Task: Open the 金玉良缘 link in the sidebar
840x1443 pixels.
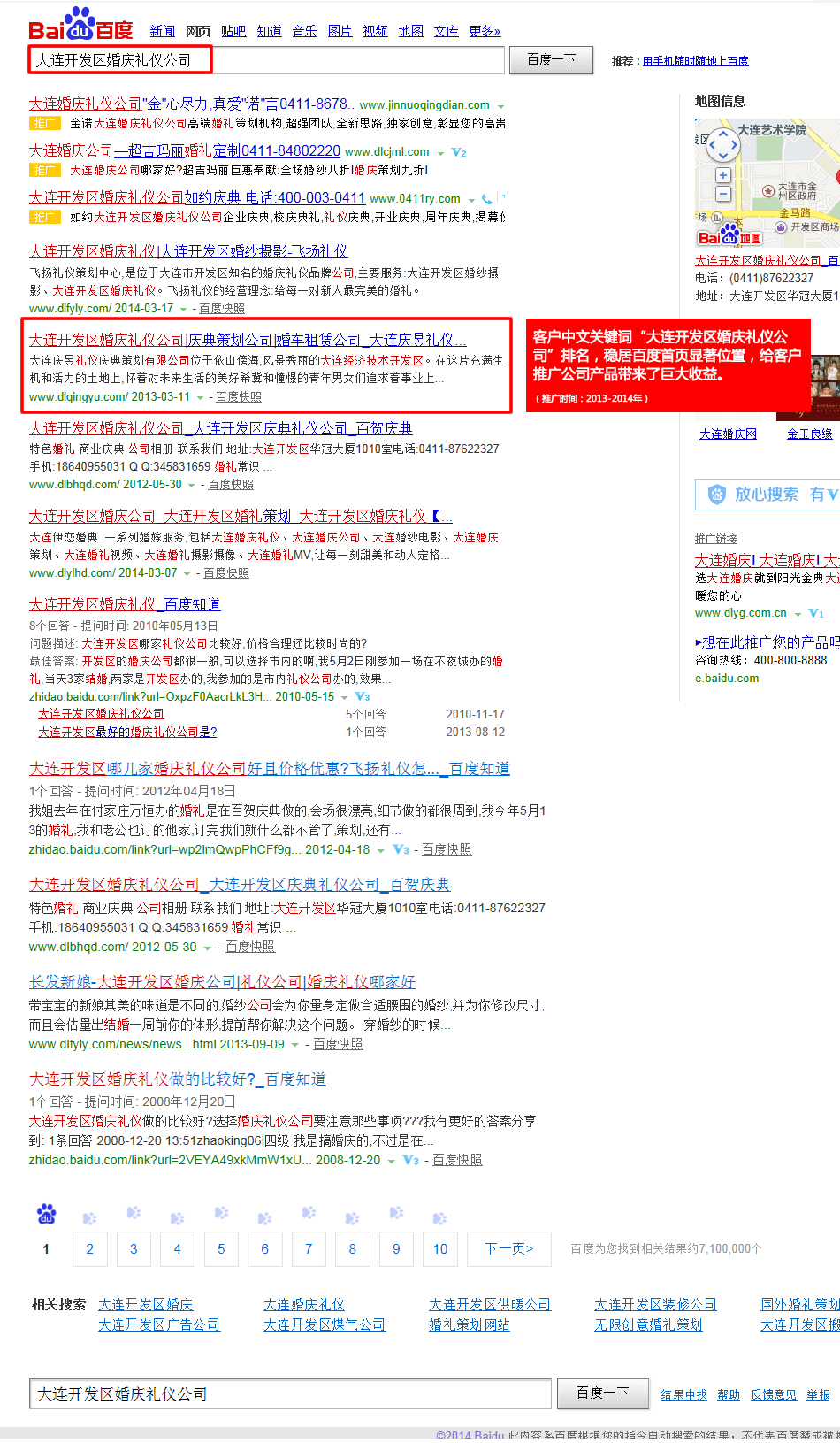Action: click(x=810, y=434)
